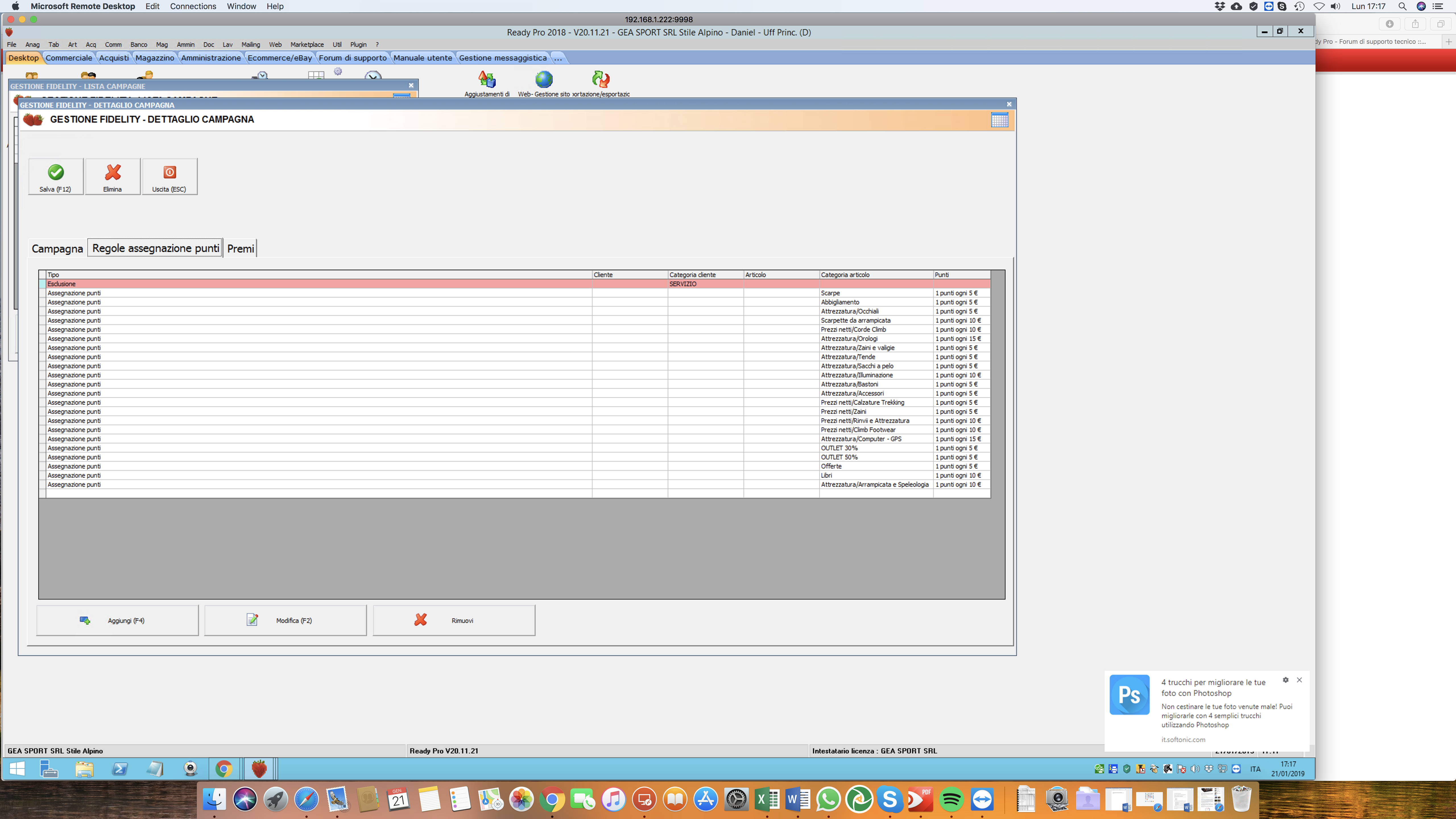Viewport: 1456px width, 819px height.
Task: Open Chrome from the Windows taskbar
Action: tap(224, 769)
